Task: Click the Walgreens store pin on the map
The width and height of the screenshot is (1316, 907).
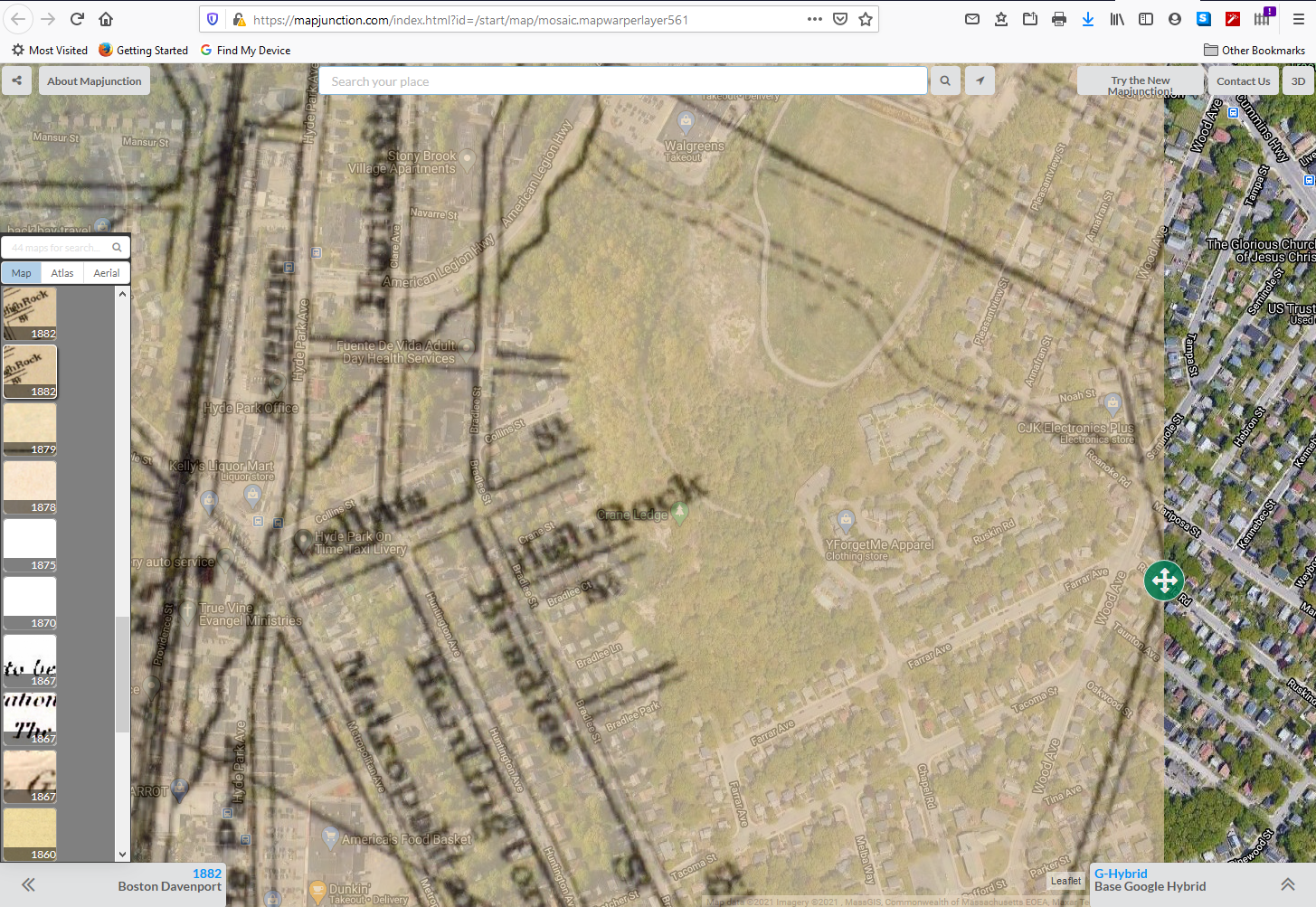Action: point(686,119)
